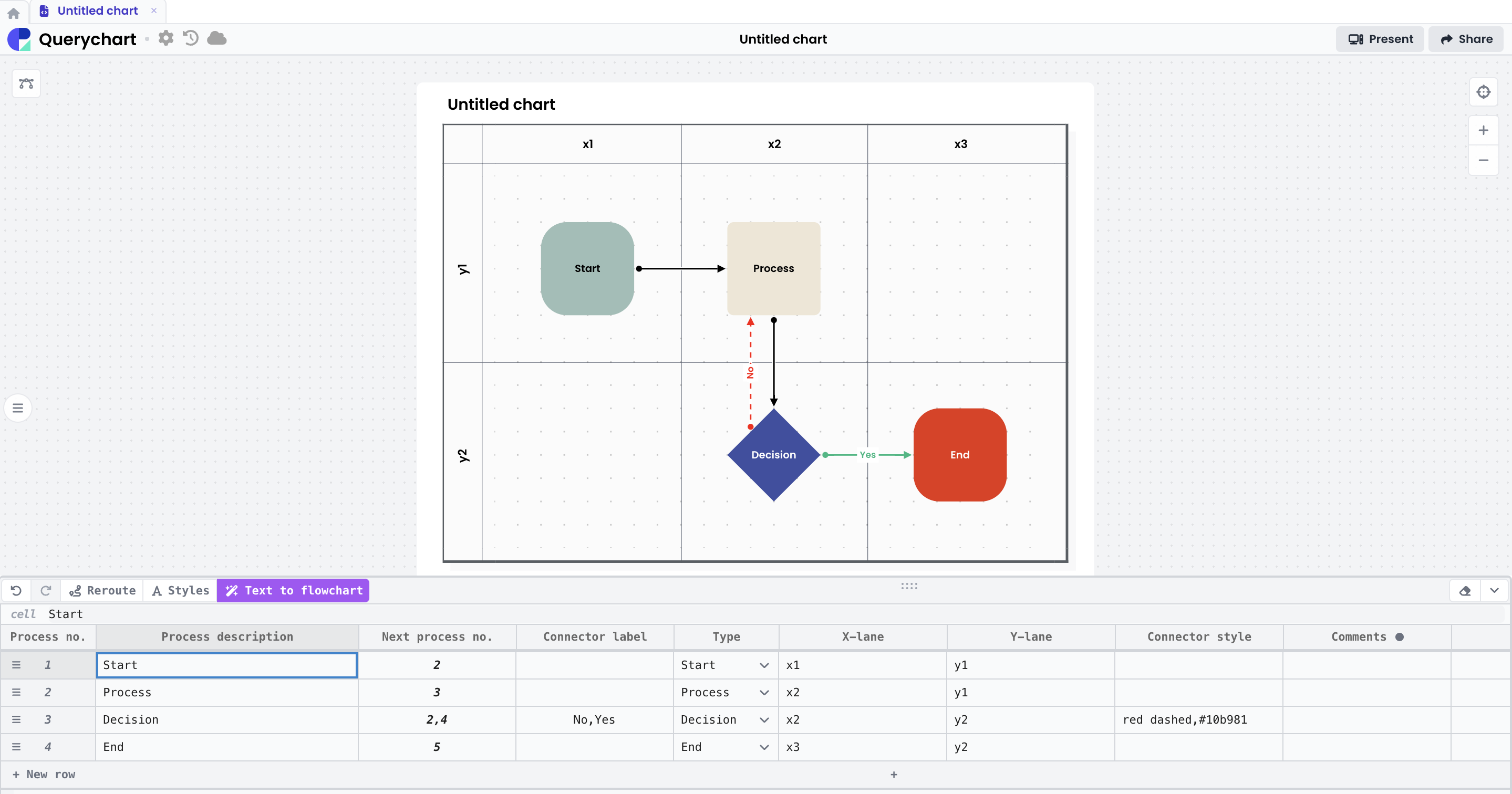Expand Type dropdown for End row
The width and height of the screenshot is (1512, 794).
point(764,747)
